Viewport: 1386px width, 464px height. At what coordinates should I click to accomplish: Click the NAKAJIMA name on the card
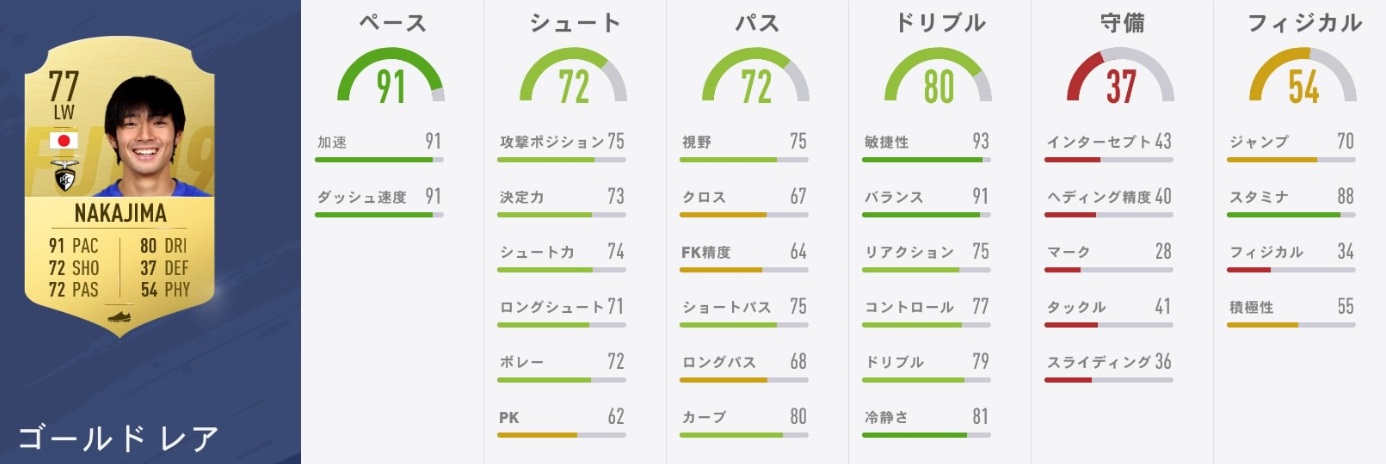[x=120, y=214]
